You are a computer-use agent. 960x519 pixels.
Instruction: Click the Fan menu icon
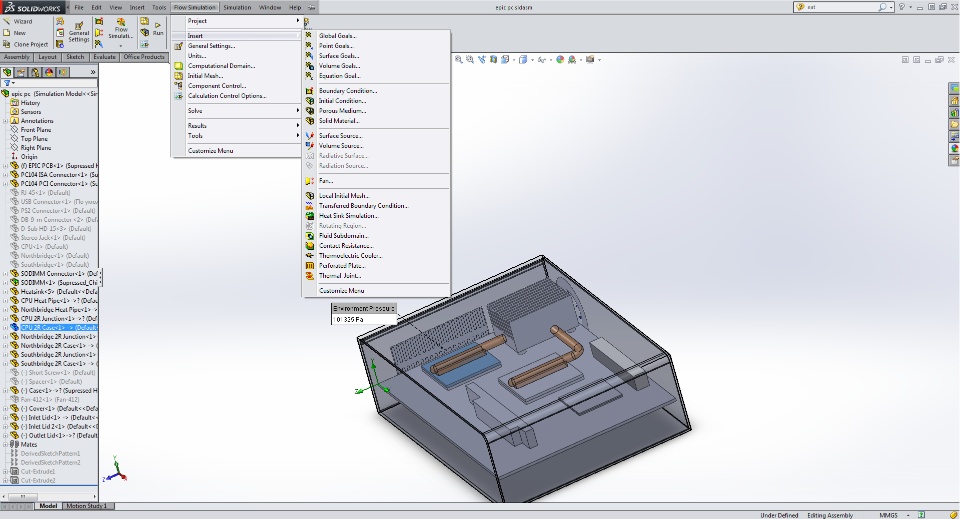[310, 181]
